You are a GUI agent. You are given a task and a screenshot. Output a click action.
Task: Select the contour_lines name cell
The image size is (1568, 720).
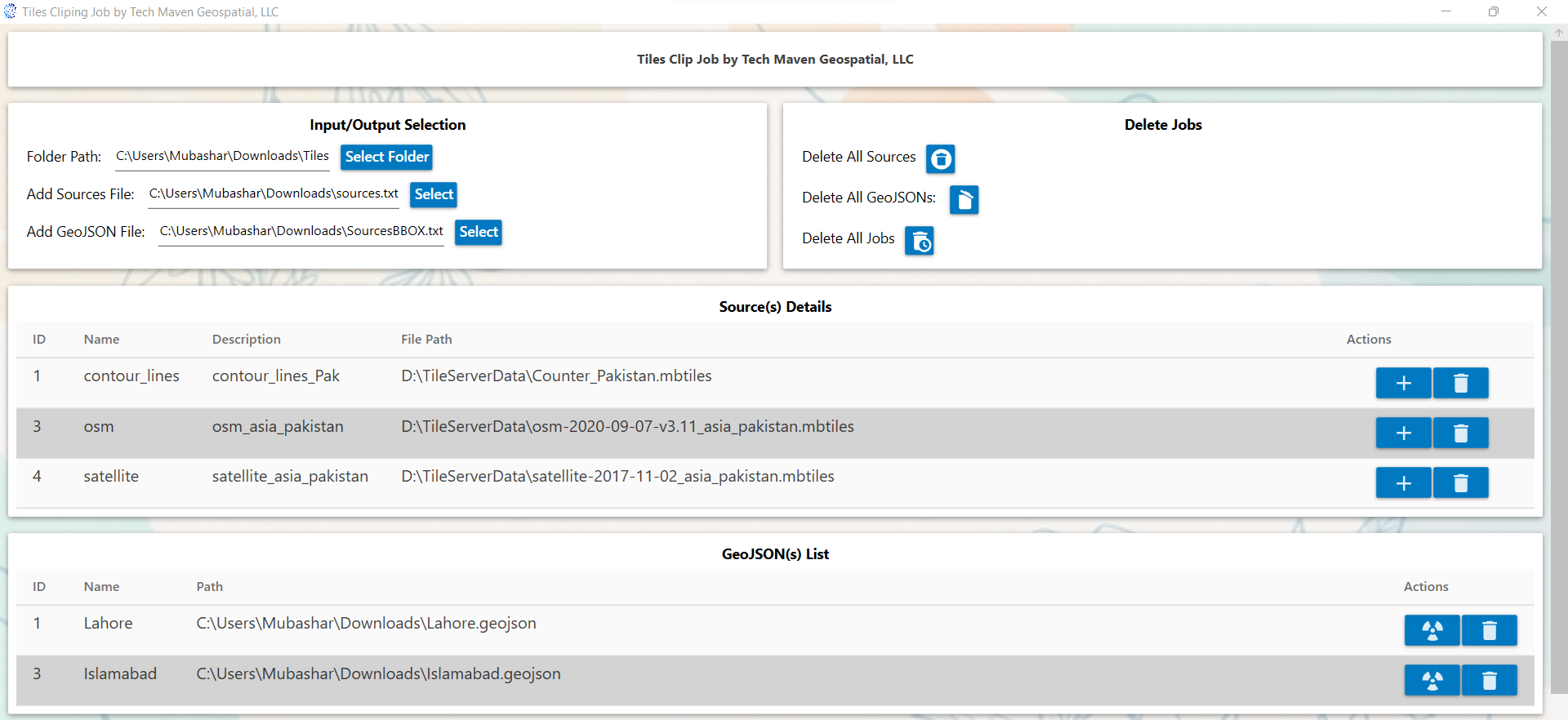[x=131, y=376]
